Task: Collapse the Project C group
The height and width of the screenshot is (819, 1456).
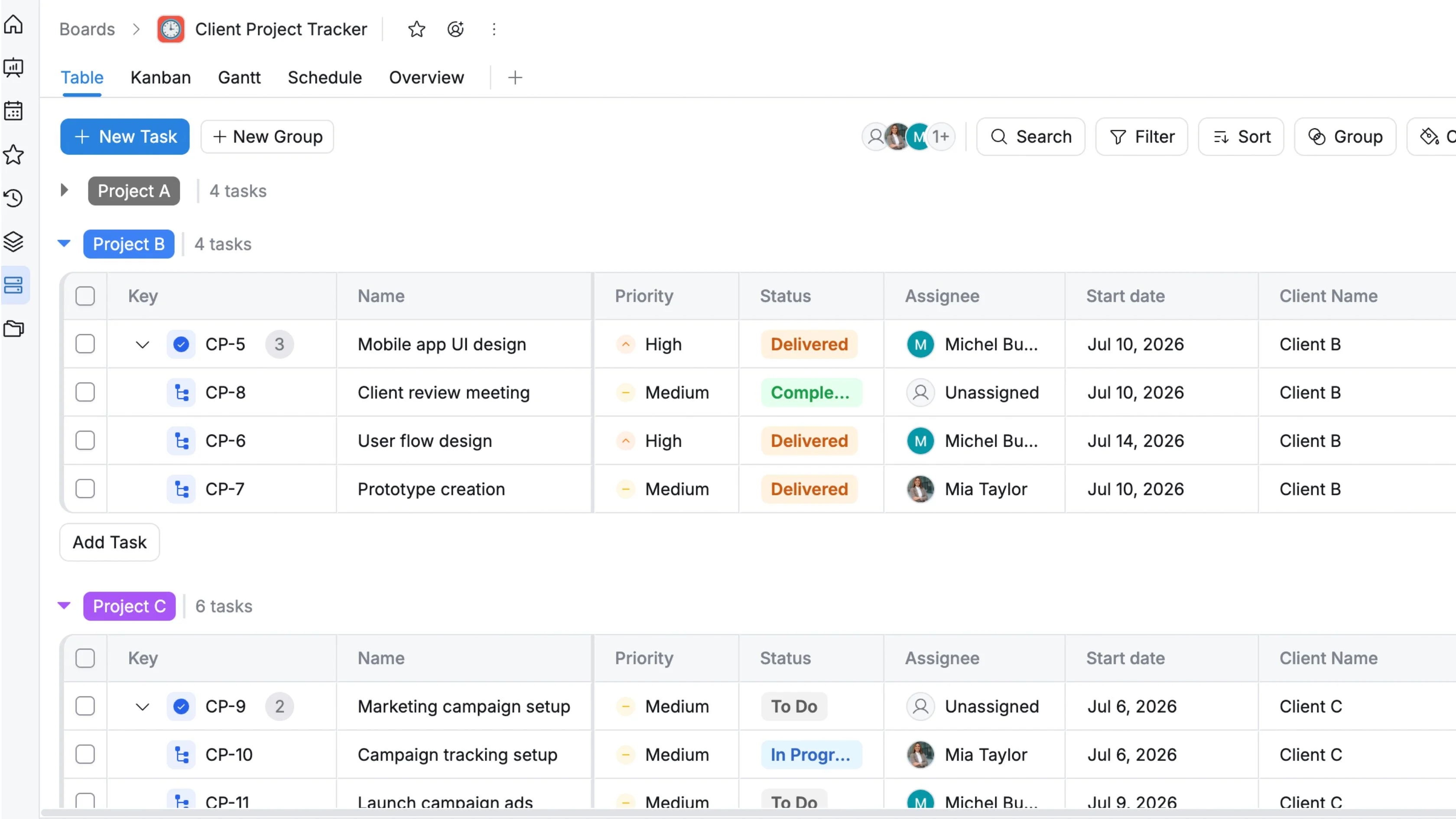Action: click(65, 606)
